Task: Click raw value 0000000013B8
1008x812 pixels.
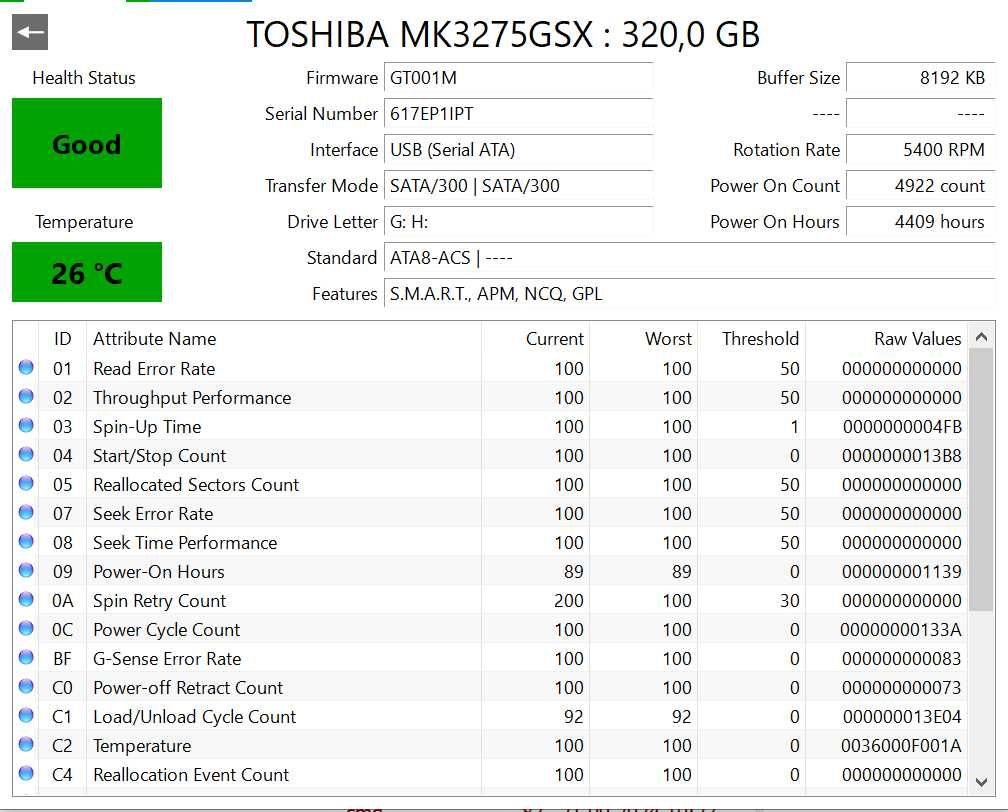Action: tap(902, 456)
